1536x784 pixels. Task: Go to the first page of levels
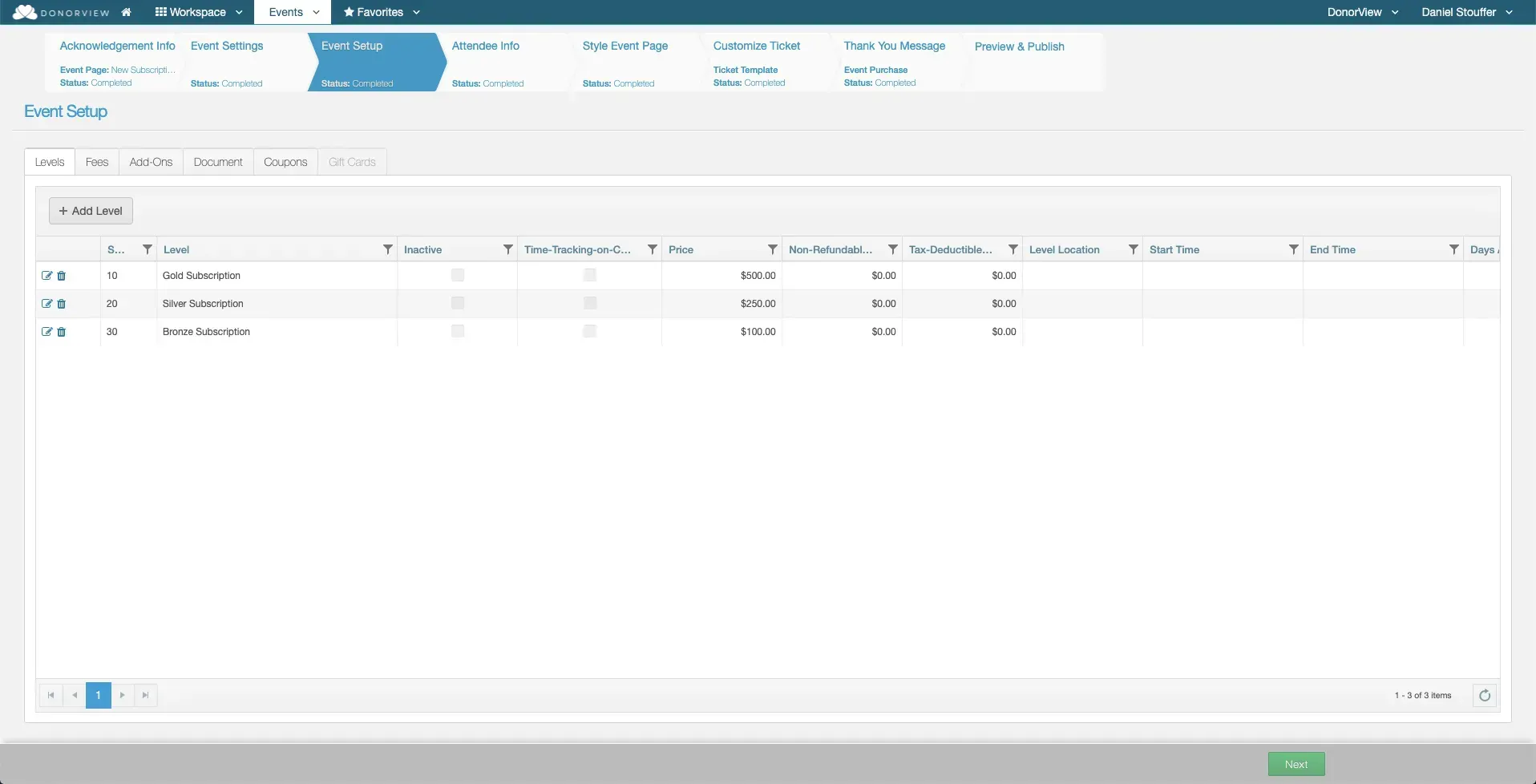tap(51, 695)
